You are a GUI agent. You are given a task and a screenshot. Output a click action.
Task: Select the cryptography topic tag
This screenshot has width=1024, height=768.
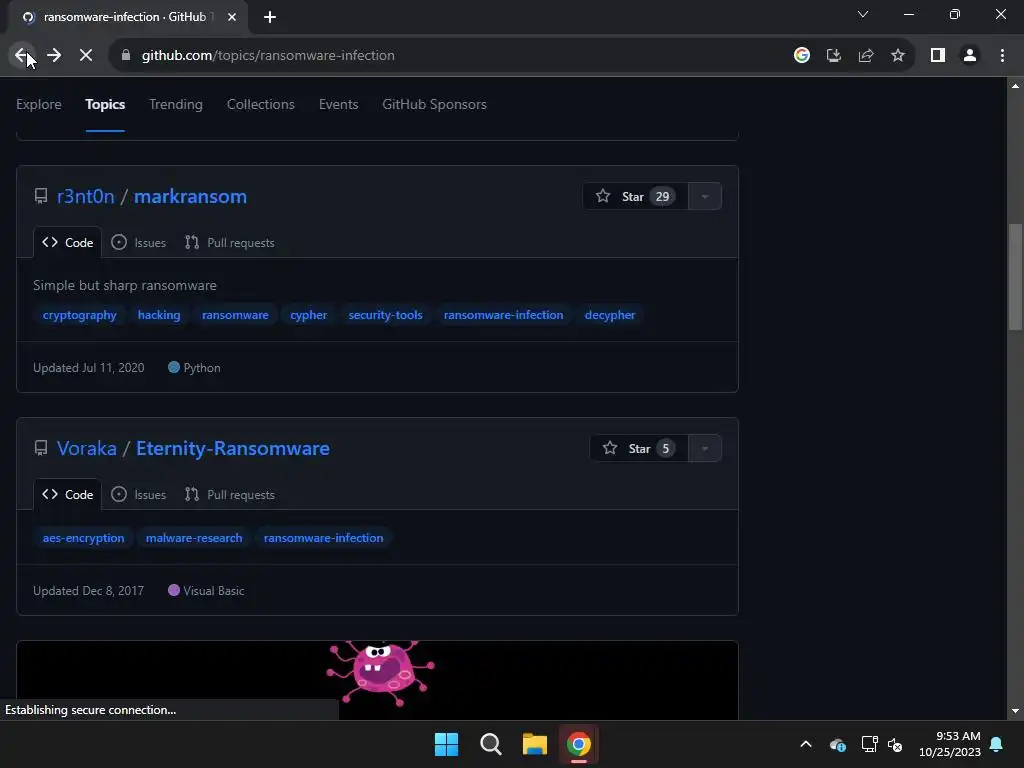tap(80, 315)
